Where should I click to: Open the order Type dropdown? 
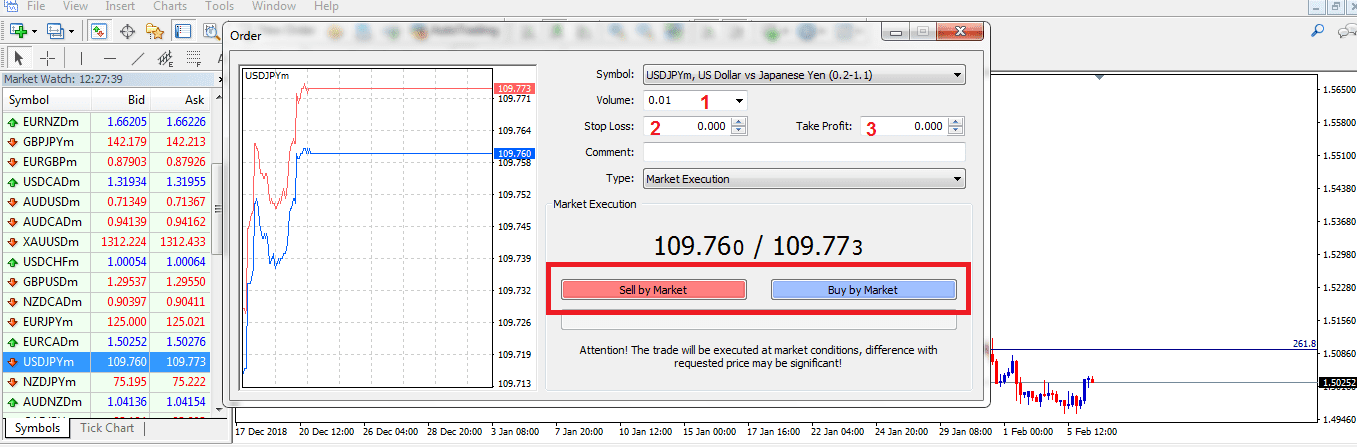[x=958, y=179]
